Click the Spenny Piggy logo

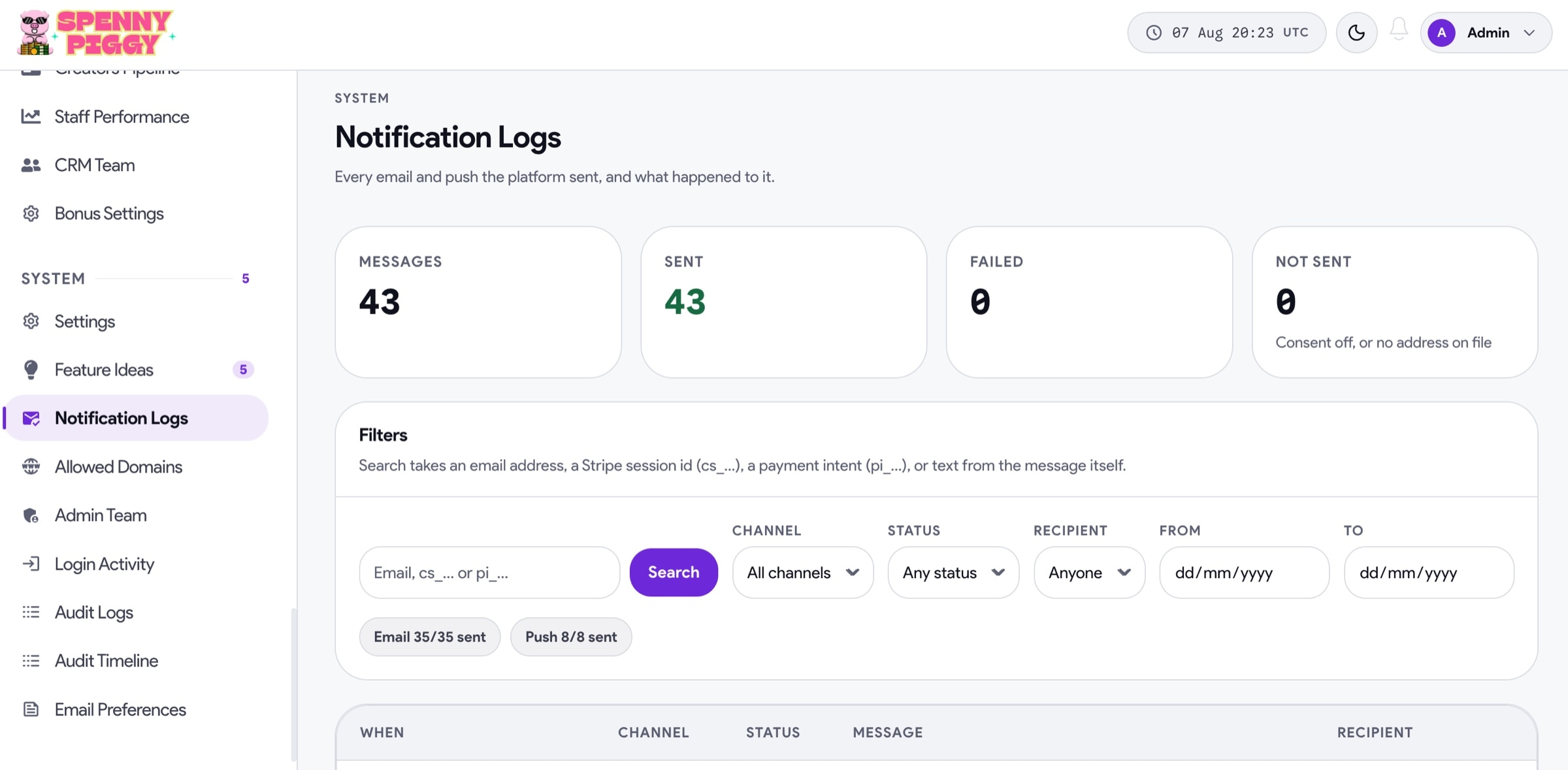click(96, 33)
